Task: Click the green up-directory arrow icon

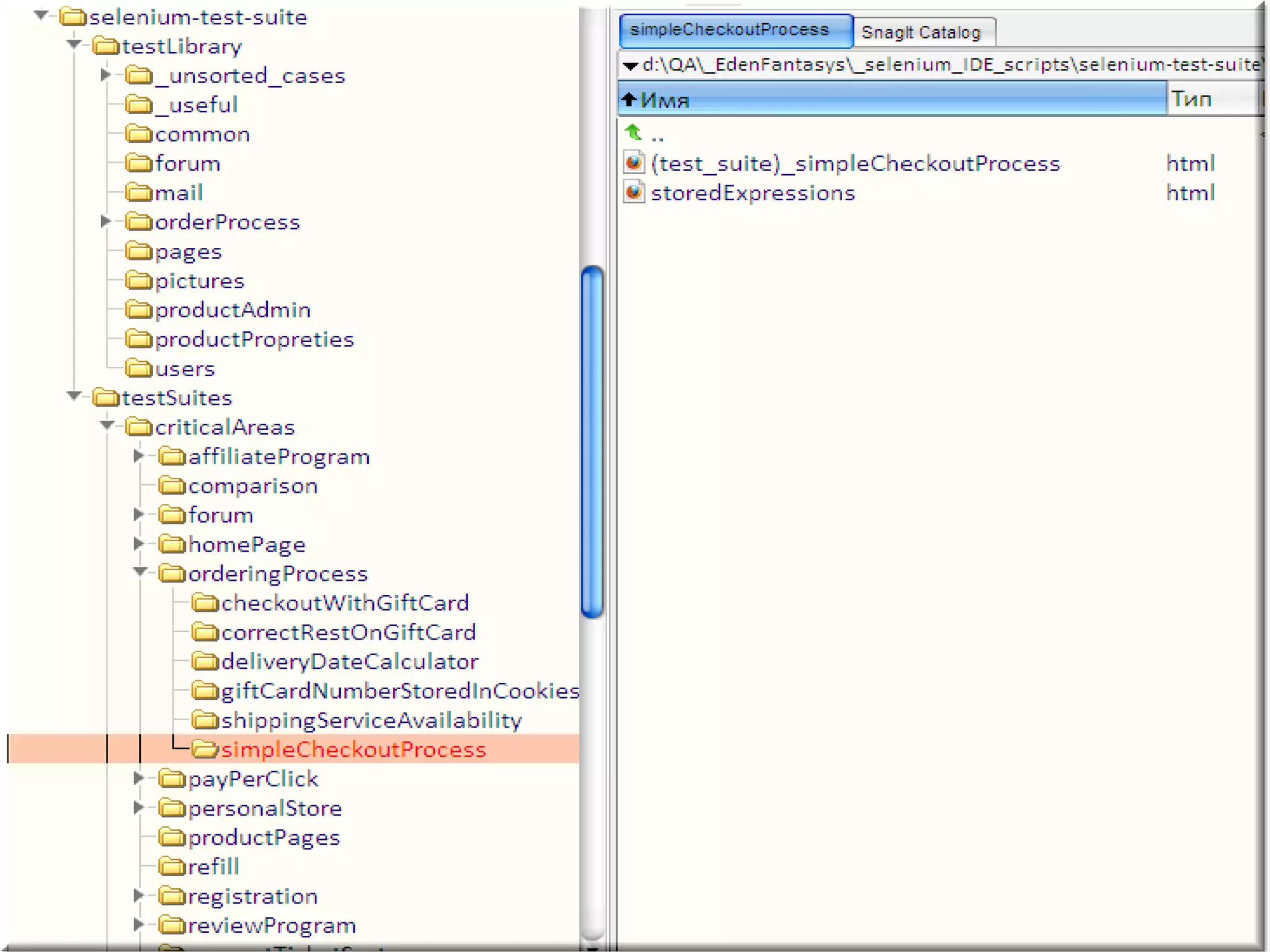Action: point(633,133)
